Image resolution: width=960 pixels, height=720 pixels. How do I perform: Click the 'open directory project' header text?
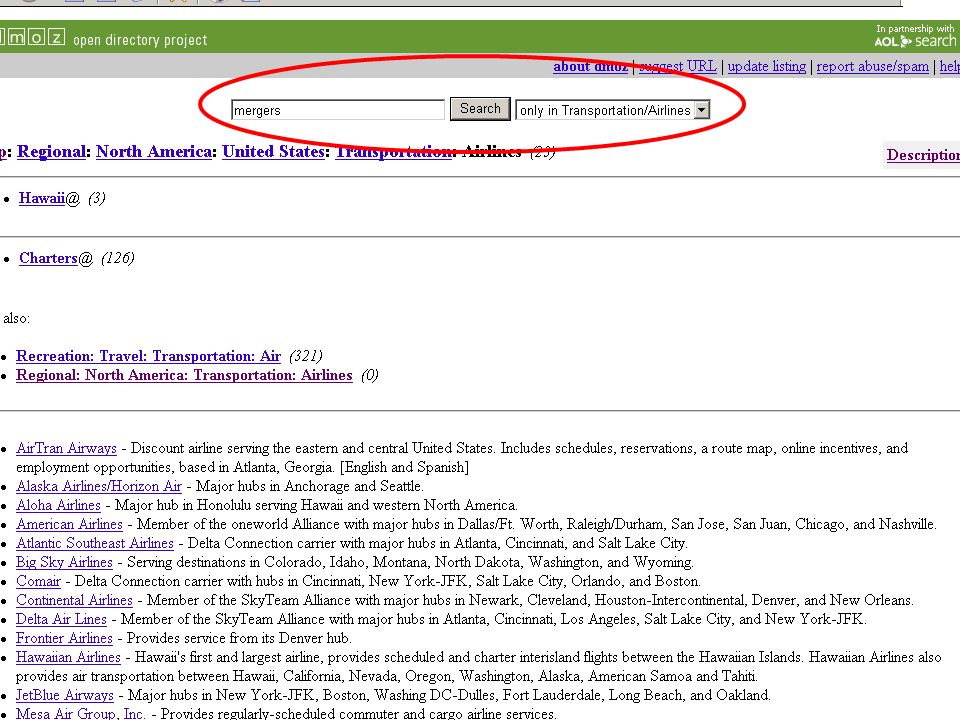[140, 40]
